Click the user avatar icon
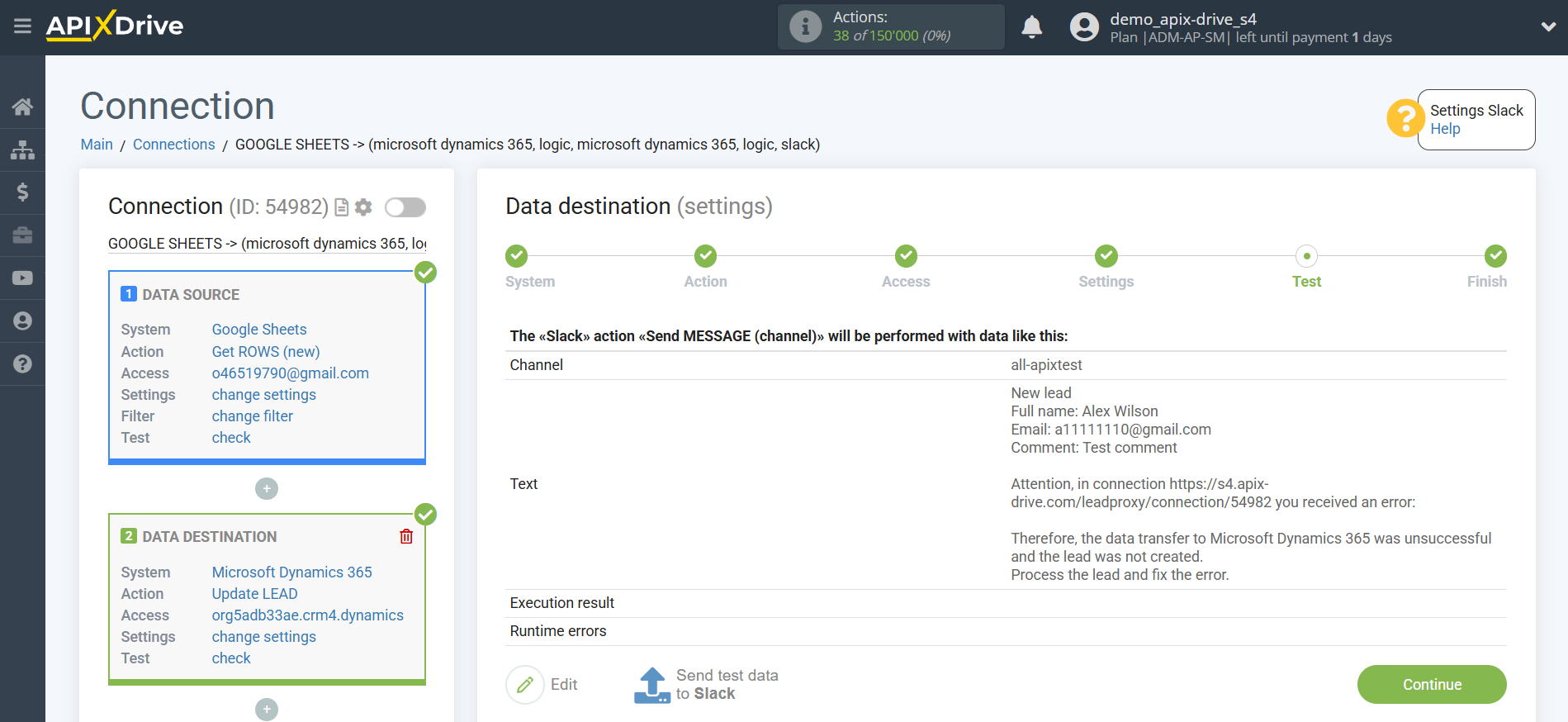Screen dimensions: 1568x722 pos(1084,27)
